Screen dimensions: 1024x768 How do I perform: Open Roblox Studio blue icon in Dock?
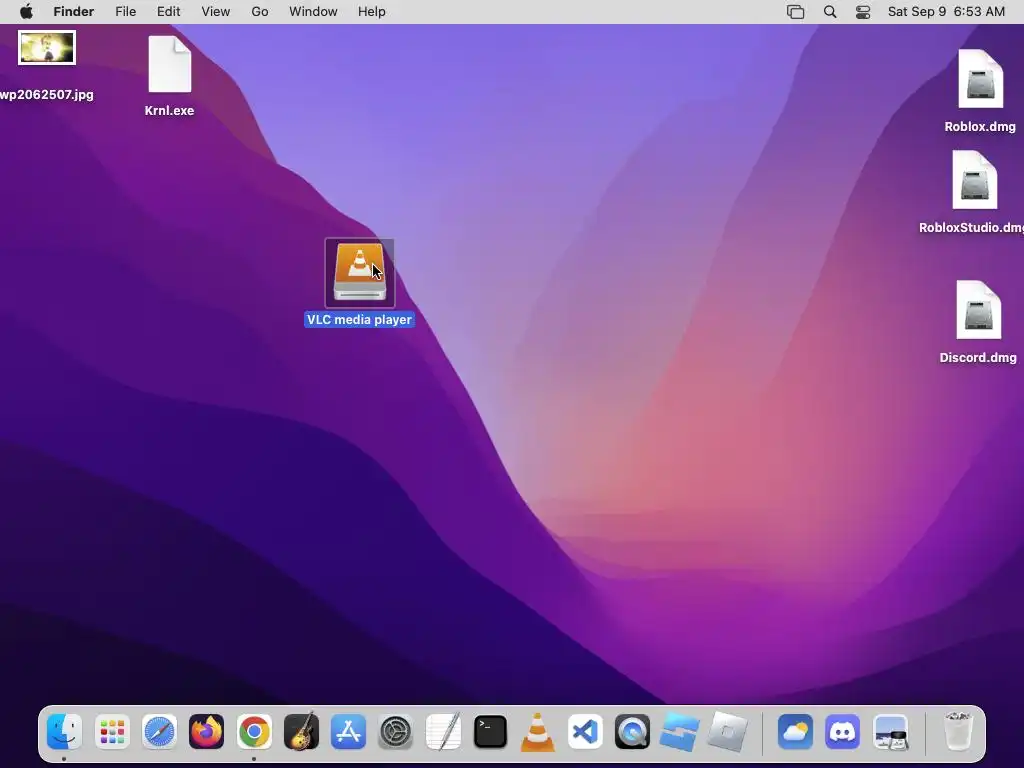coord(679,731)
